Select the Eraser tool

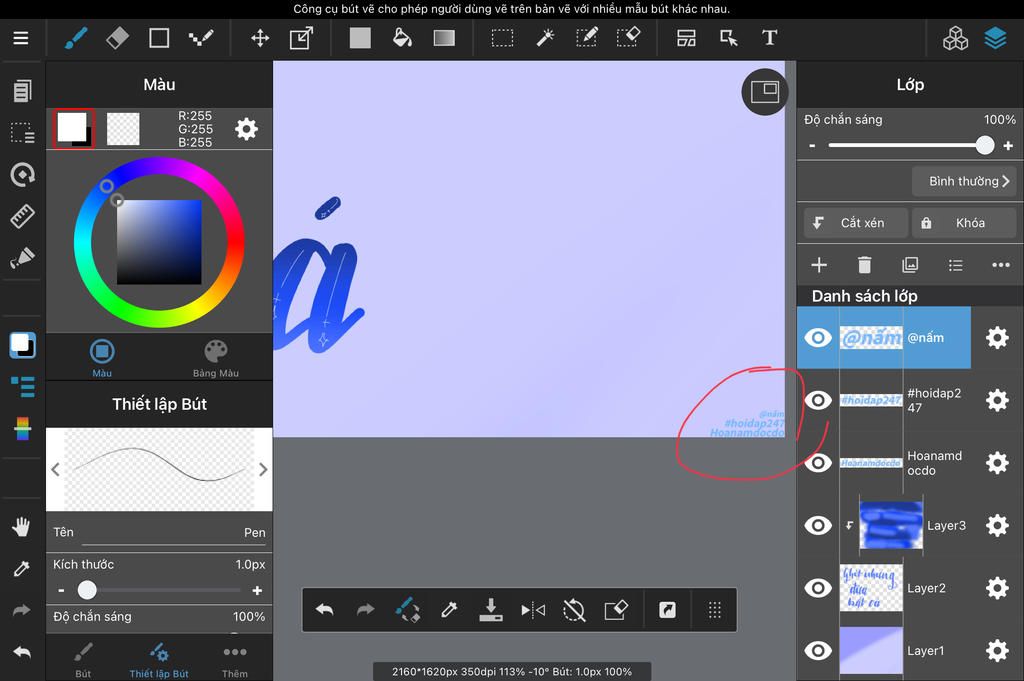tap(117, 38)
